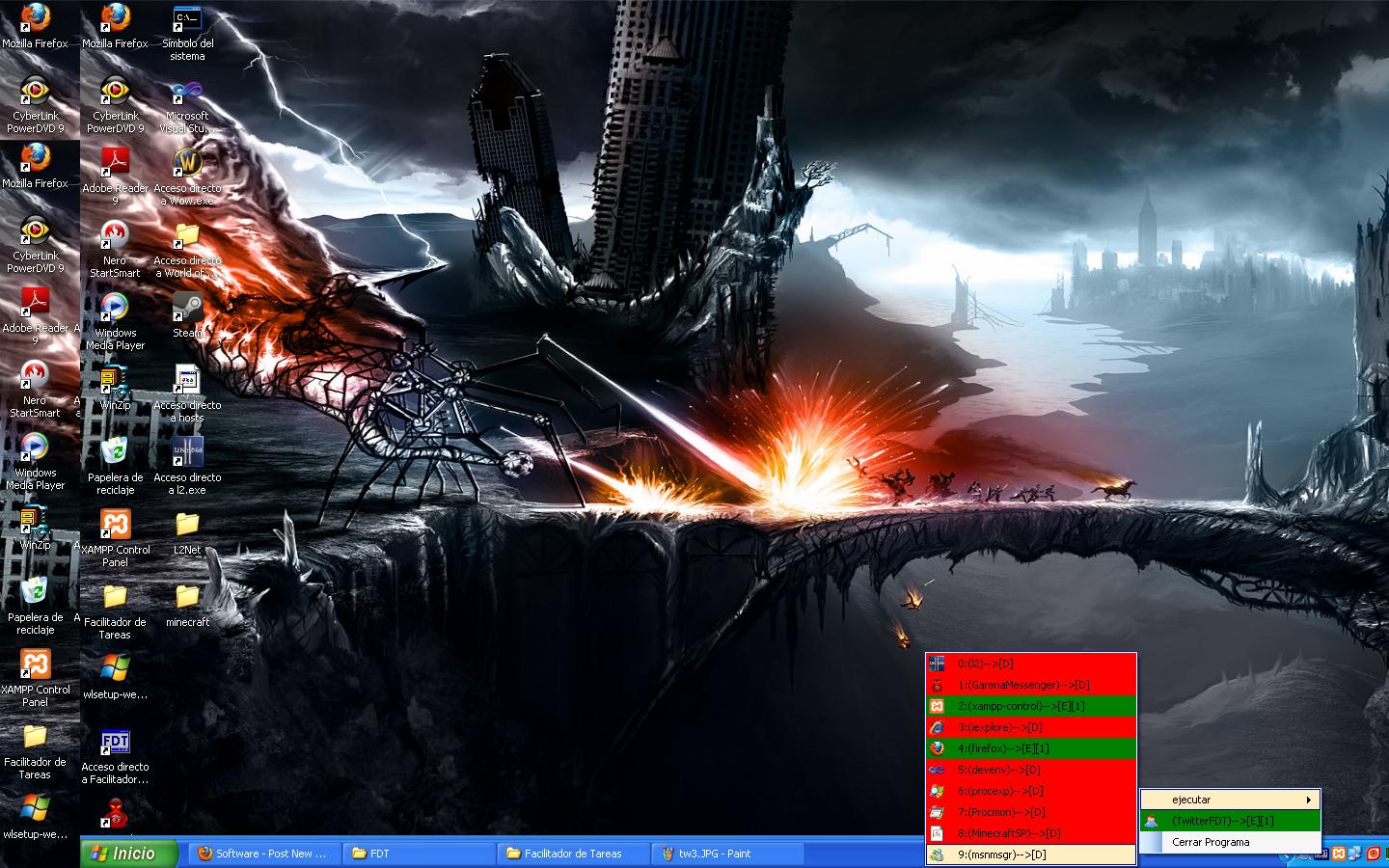
Task: Expand the ejecutar submenu
Action: [1230, 800]
